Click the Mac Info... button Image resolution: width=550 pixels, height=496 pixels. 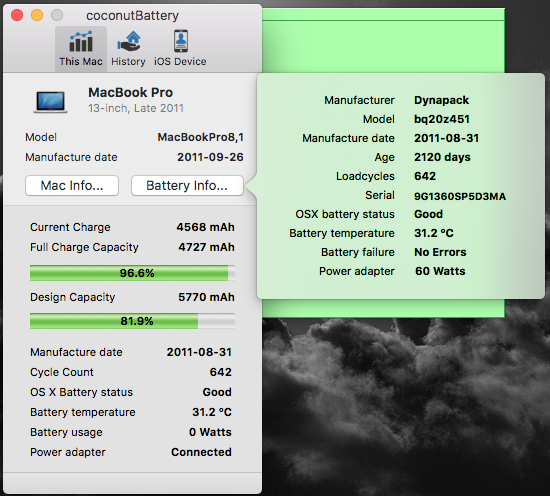pyautogui.click(x=72, y=186)
